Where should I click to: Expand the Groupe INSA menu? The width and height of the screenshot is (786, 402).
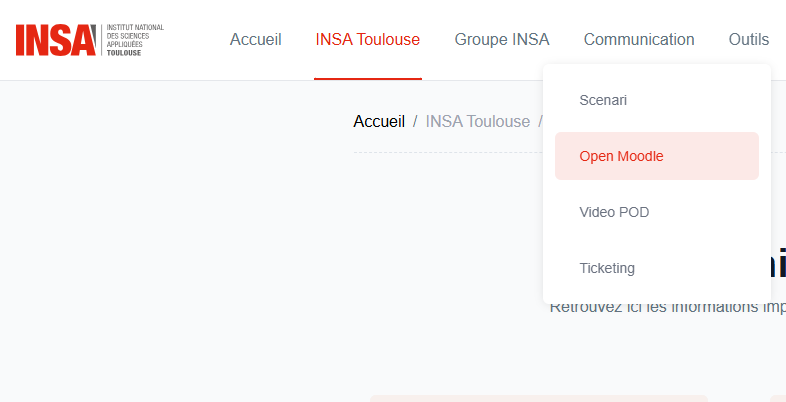(x=502, y=40)
